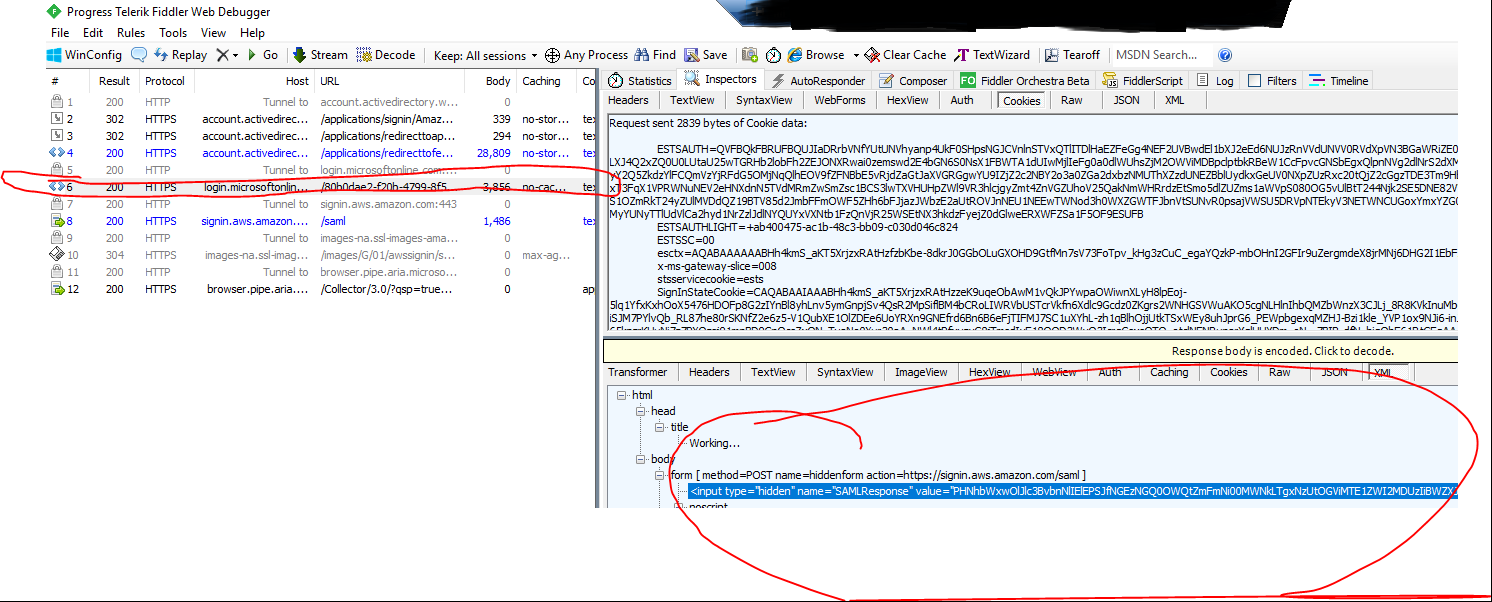Select the SAMLResponse hidden input node

coord(1072,492)
